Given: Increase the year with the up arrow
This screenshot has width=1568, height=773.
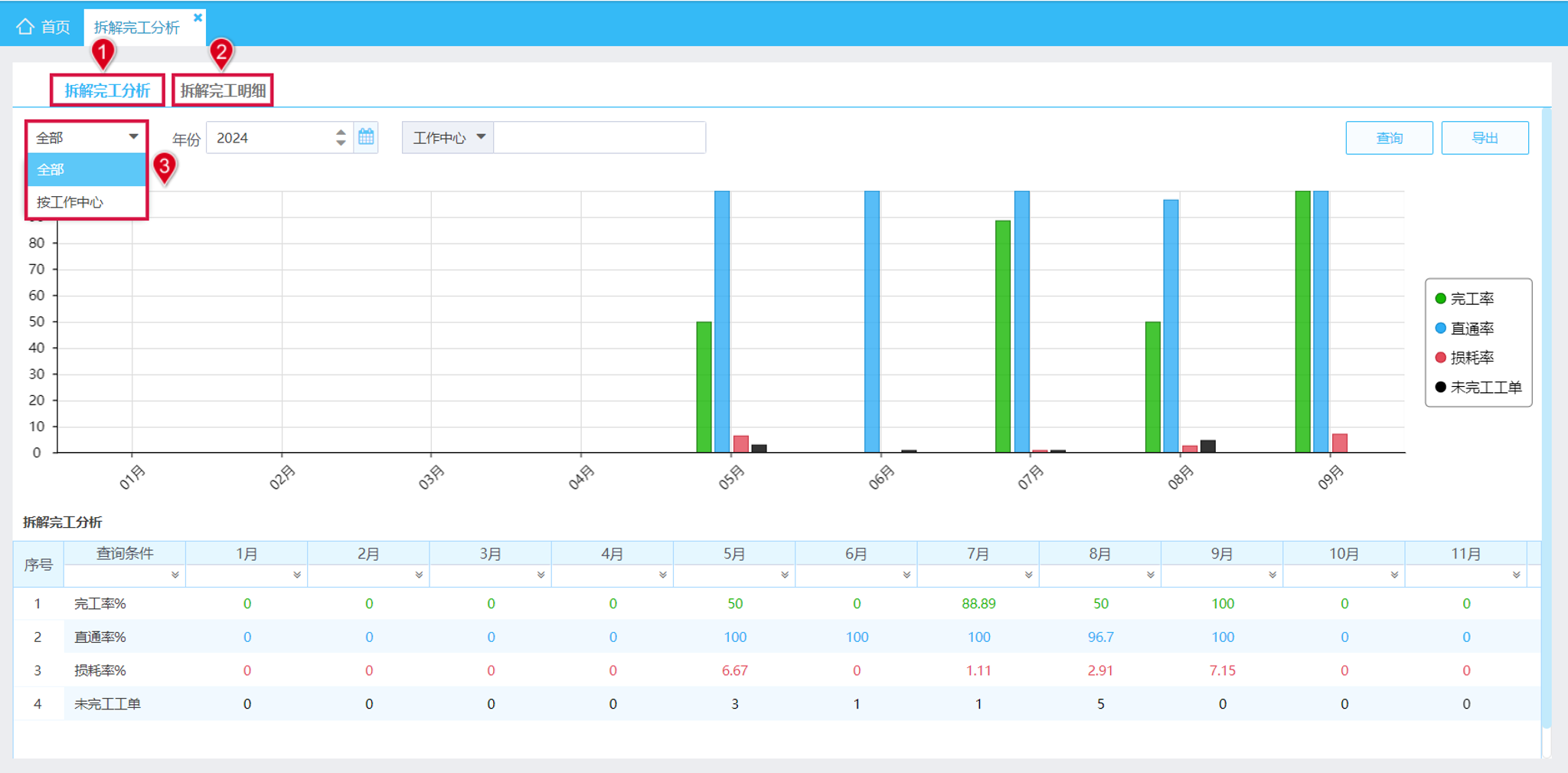Looking at the screenshot, I should pyautogui.click(x=341, y=132).
